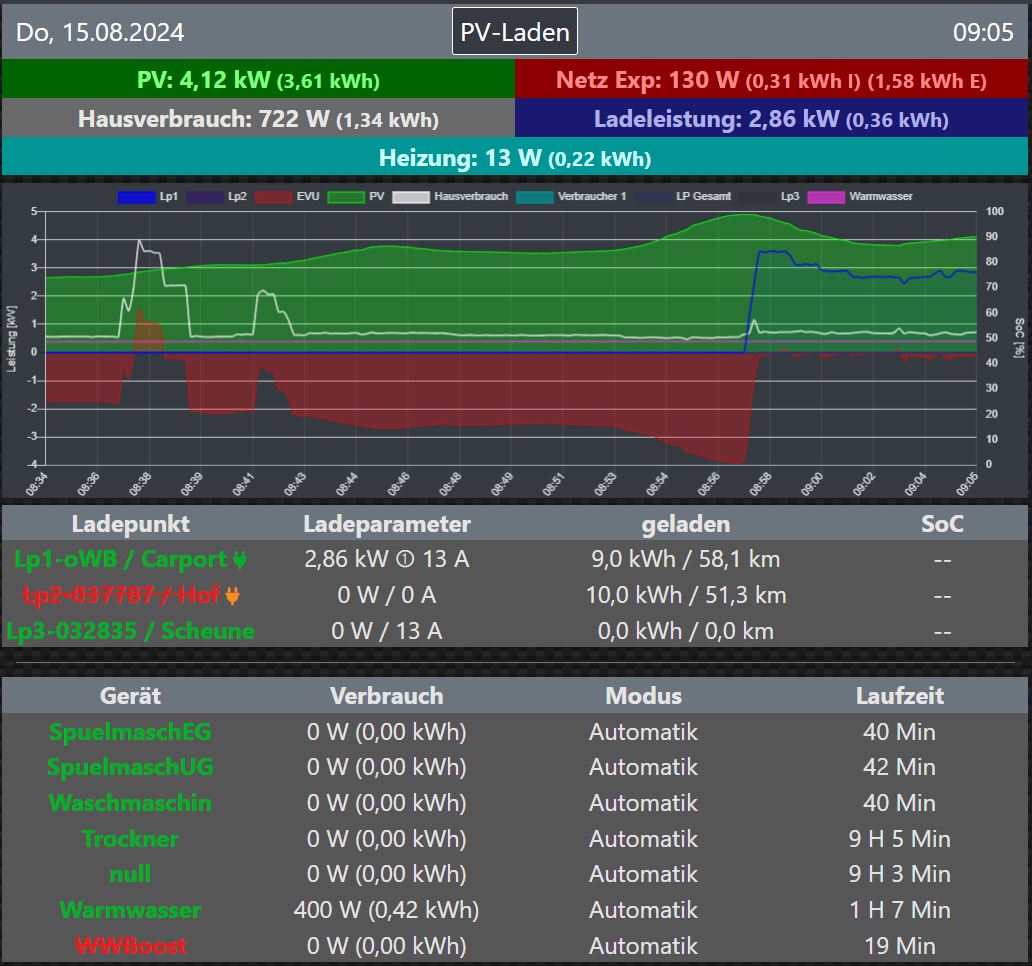Screen dimensions: 1032x966
Task: Click the date Do, 15.08.2024
Action: (100, 32)
